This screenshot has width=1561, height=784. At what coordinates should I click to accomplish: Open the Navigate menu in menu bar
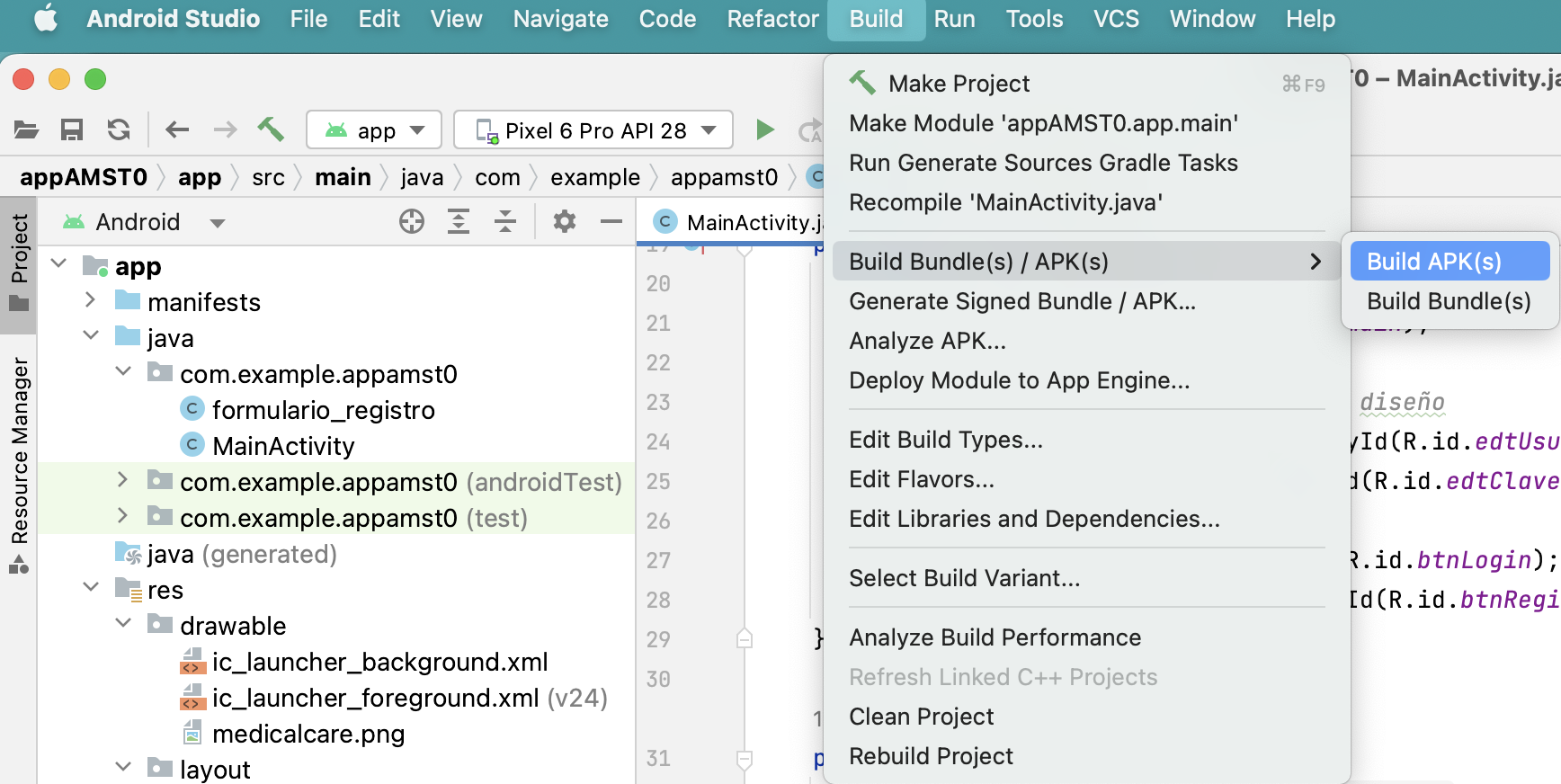[x=560, y=19]
